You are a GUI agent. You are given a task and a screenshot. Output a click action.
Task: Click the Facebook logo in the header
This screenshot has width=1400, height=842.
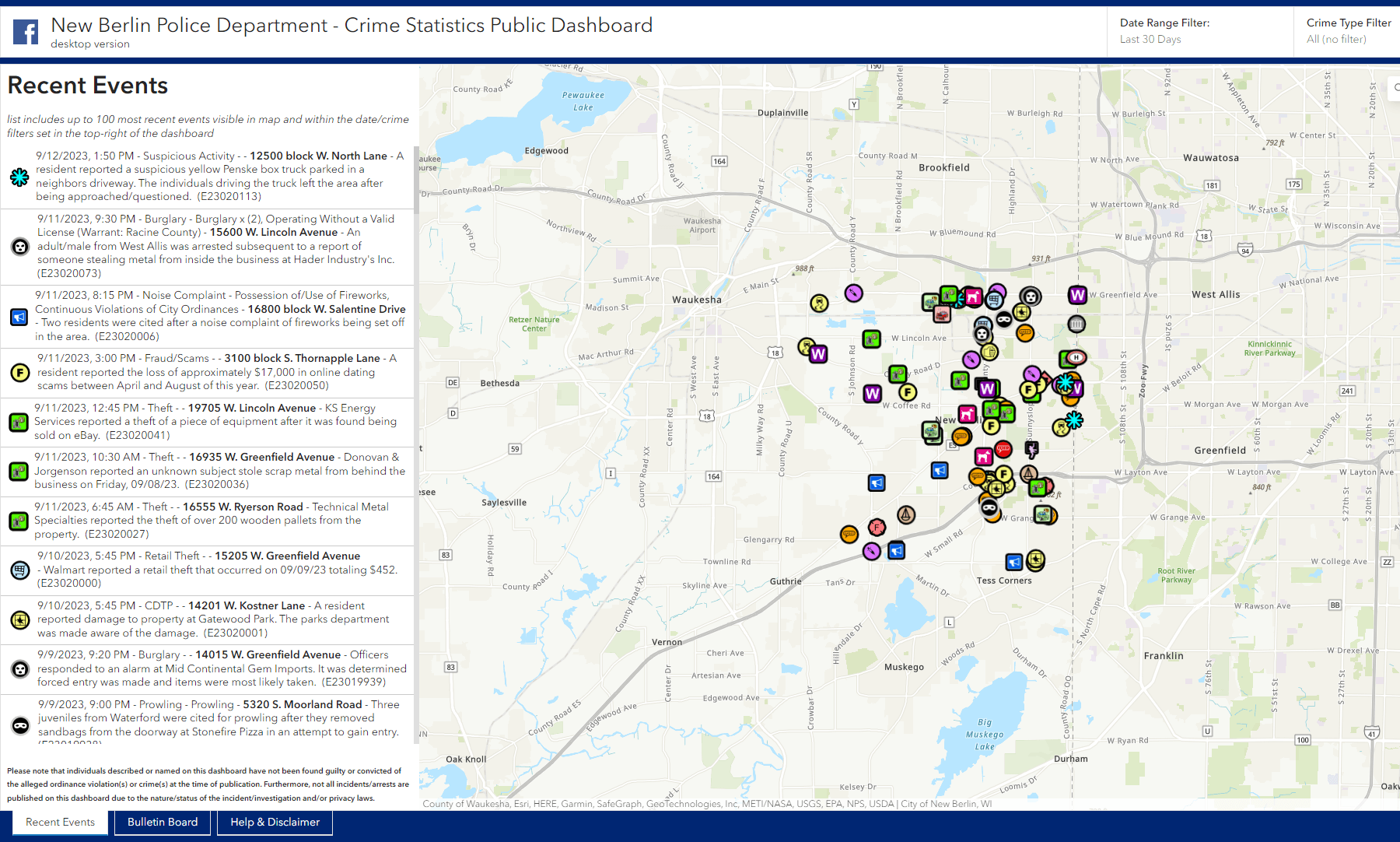pyautogui.click(x=26, y=33)
